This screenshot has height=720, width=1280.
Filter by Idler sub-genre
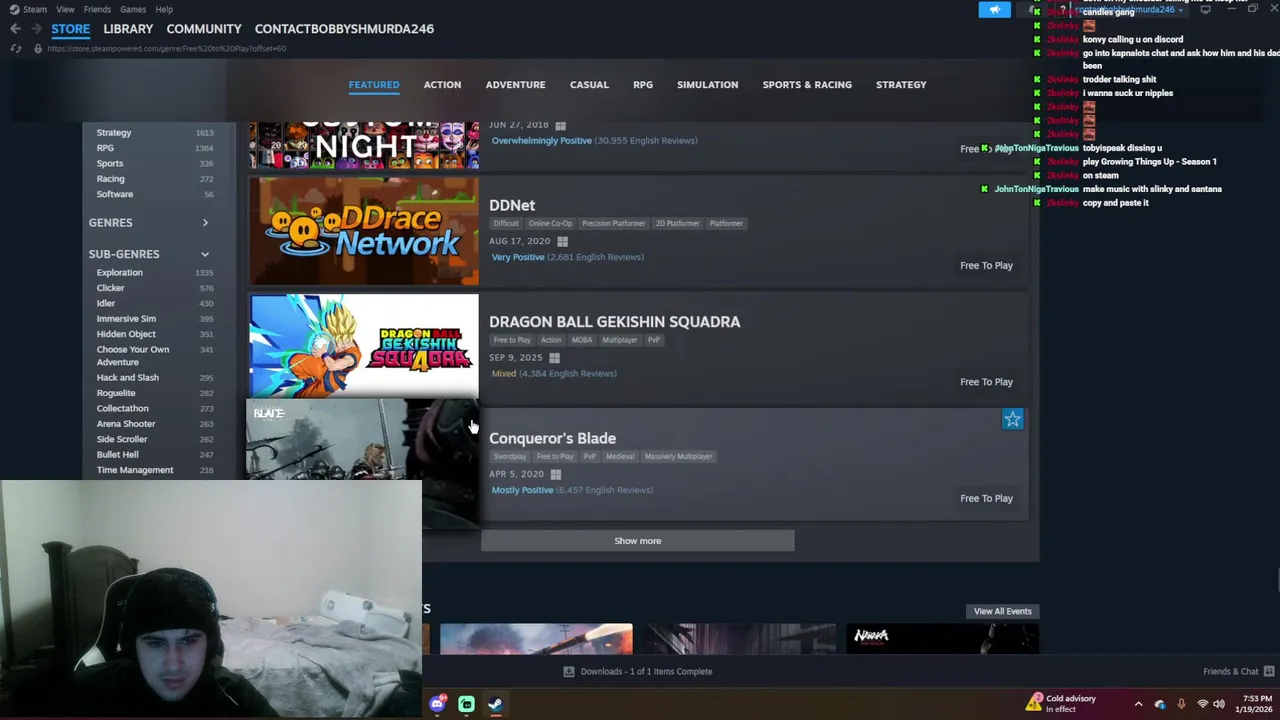[106, 303]
